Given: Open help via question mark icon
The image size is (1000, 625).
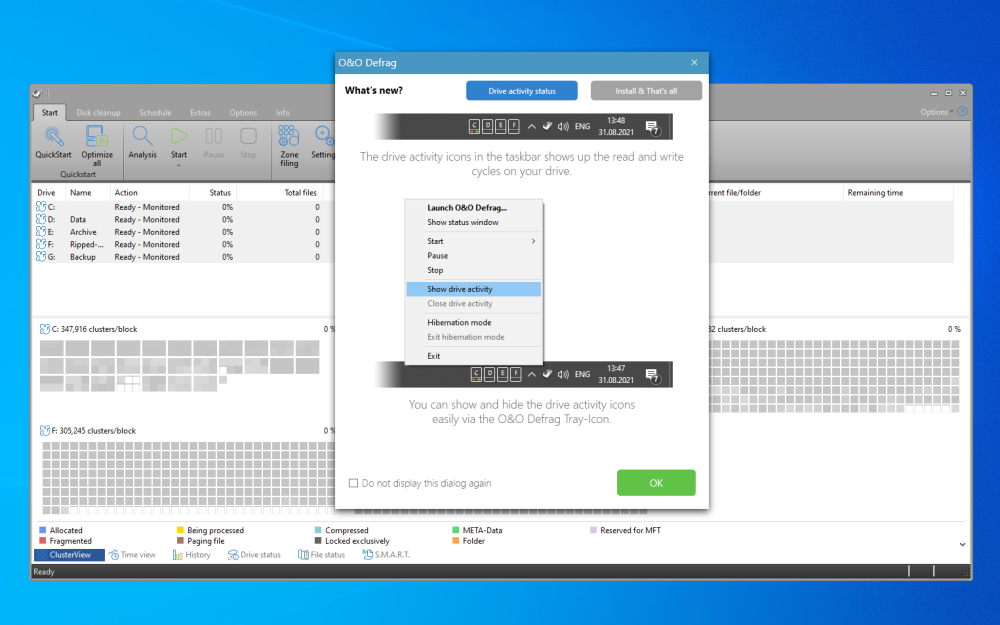Looking at the screenshot, I should tap(962, 112).
